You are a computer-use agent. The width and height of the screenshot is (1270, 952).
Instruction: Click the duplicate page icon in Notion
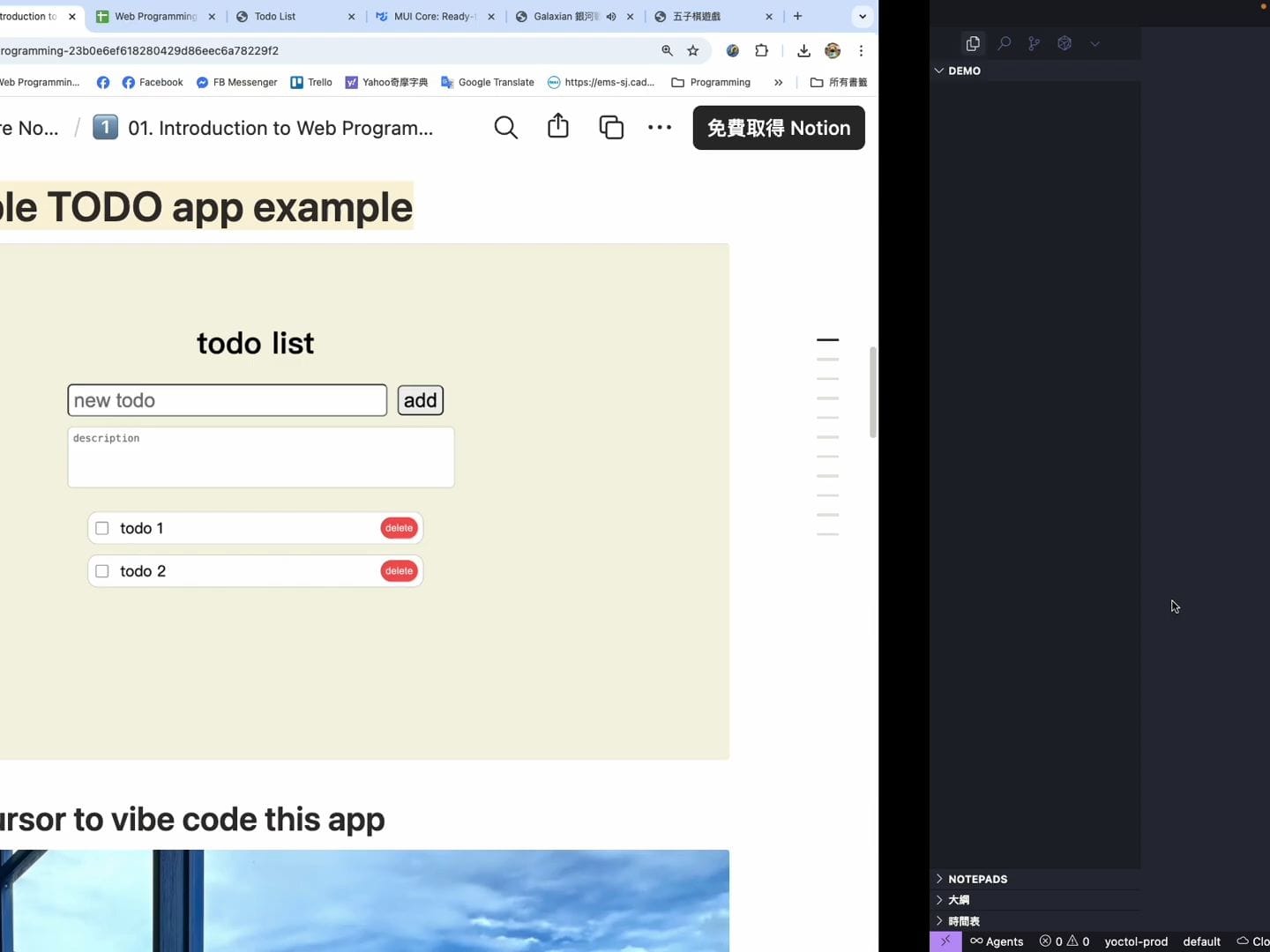(x=611, y=128)
